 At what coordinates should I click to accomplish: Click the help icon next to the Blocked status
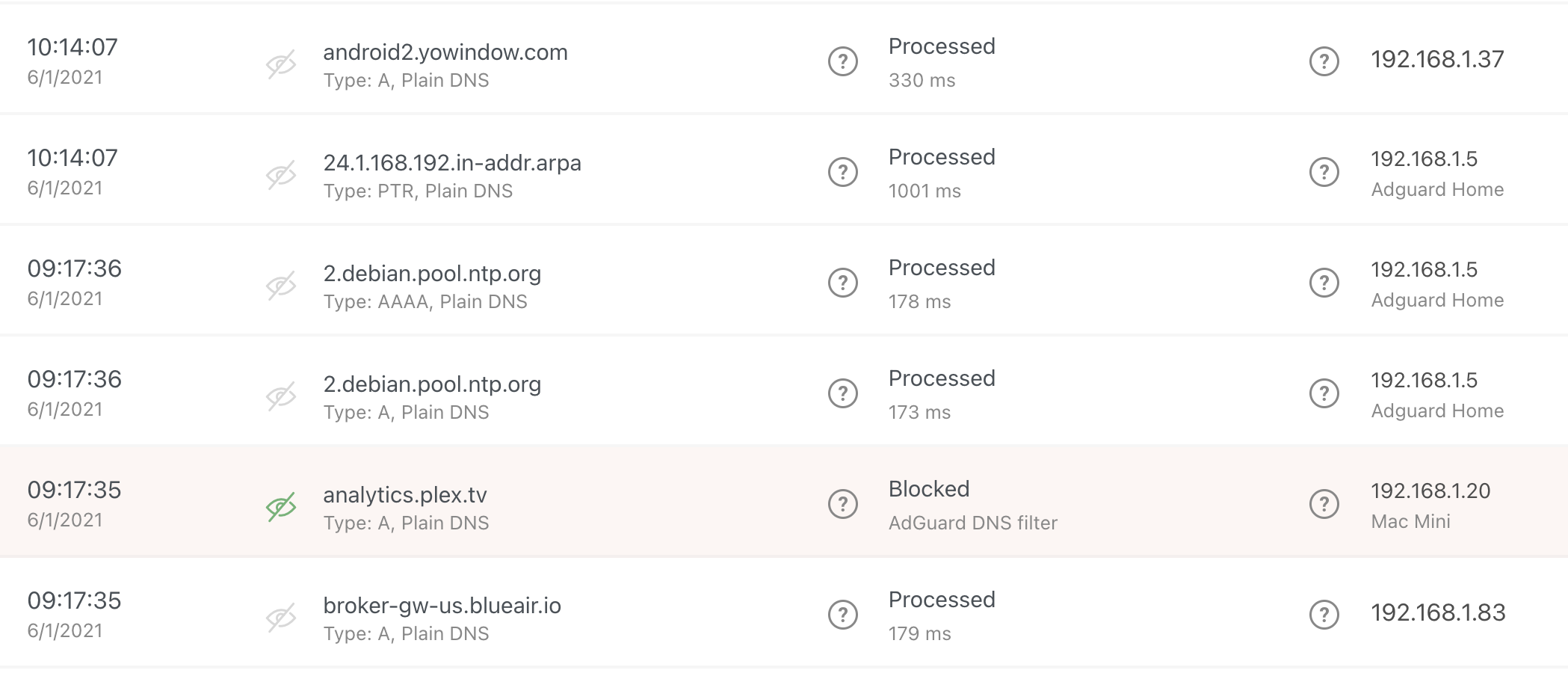coord(843,505)
